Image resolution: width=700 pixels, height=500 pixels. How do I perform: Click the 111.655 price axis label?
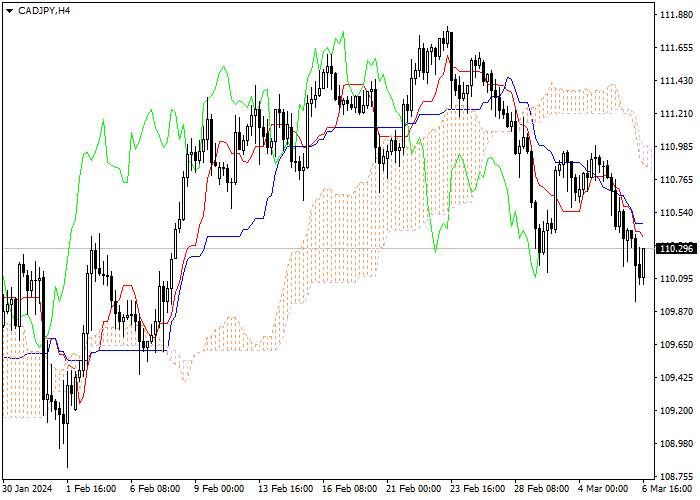[x=676, y=48]
